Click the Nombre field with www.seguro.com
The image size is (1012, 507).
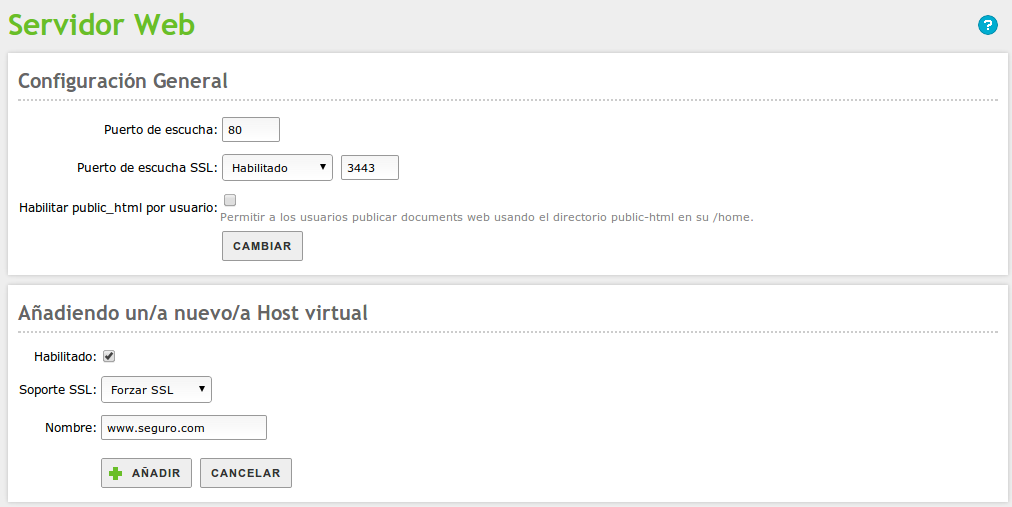tap(184, 428)
